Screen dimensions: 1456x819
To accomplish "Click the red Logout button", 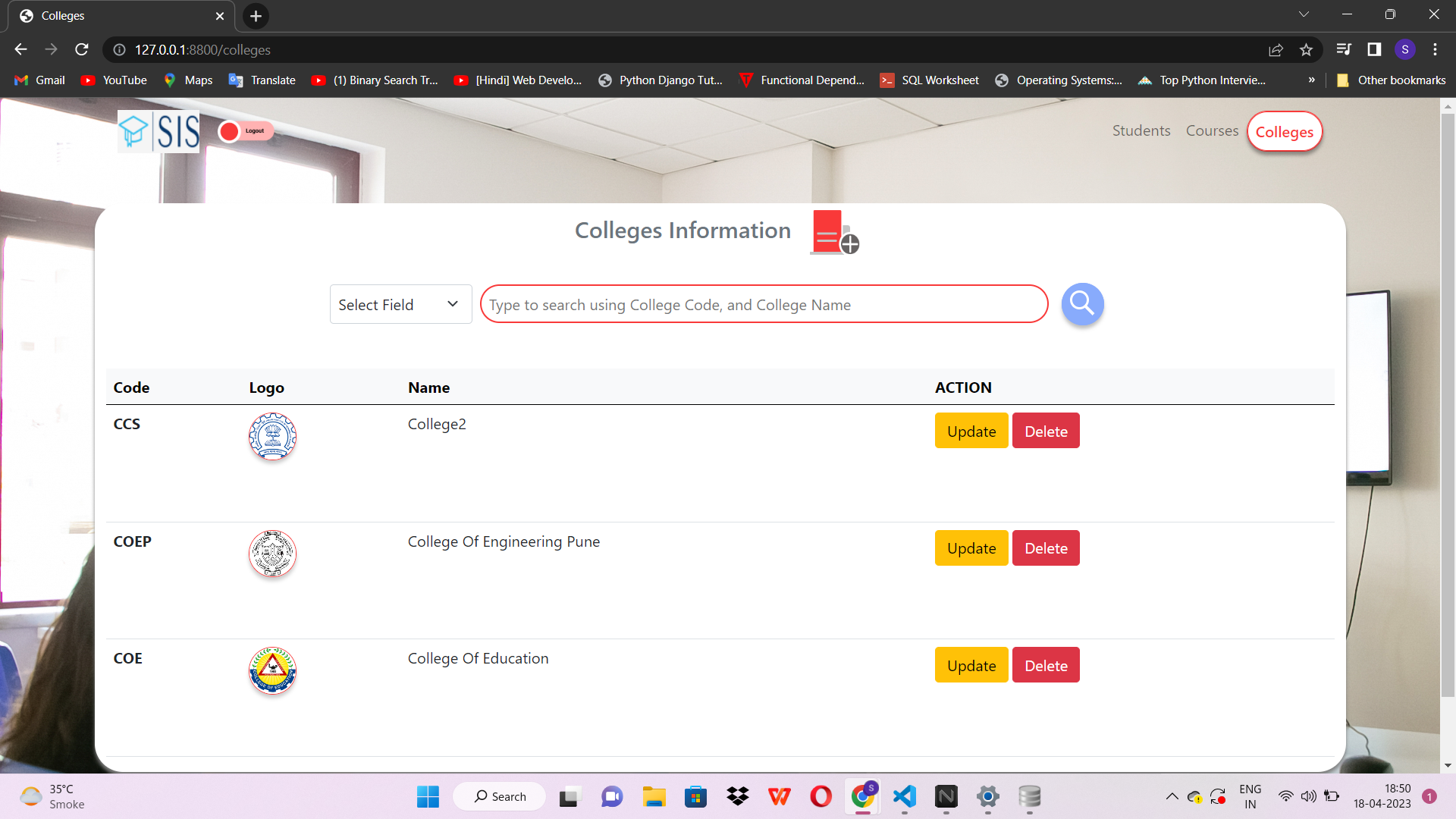I will 246,131.
